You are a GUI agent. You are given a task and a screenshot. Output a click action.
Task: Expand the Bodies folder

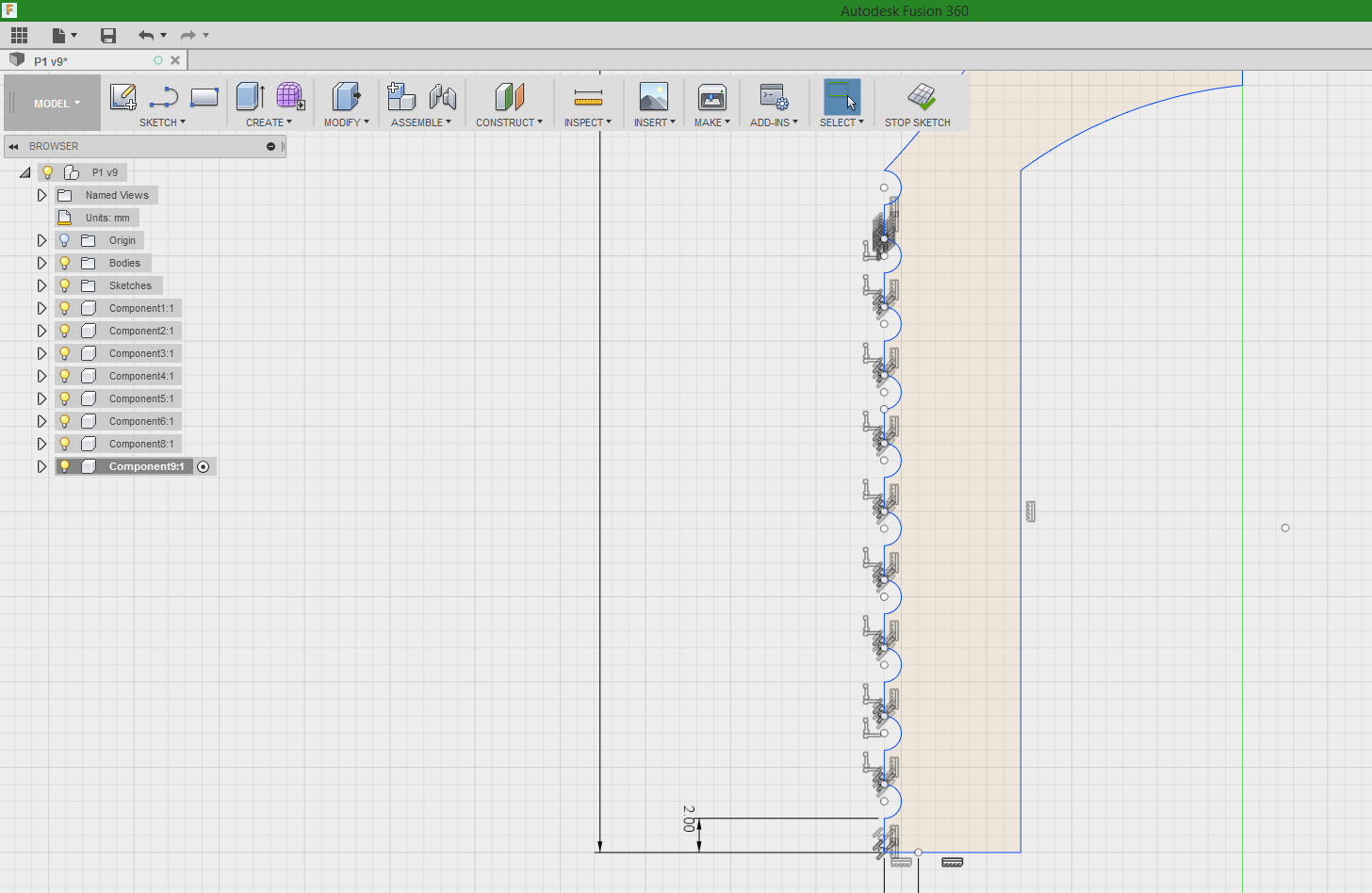click(41, 263)
